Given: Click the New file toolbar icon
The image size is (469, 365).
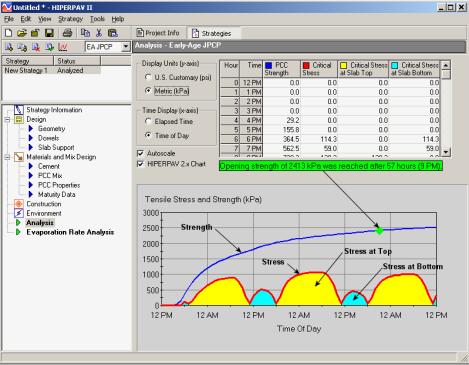Looking at the screenshot, I should tap(9, 33).
